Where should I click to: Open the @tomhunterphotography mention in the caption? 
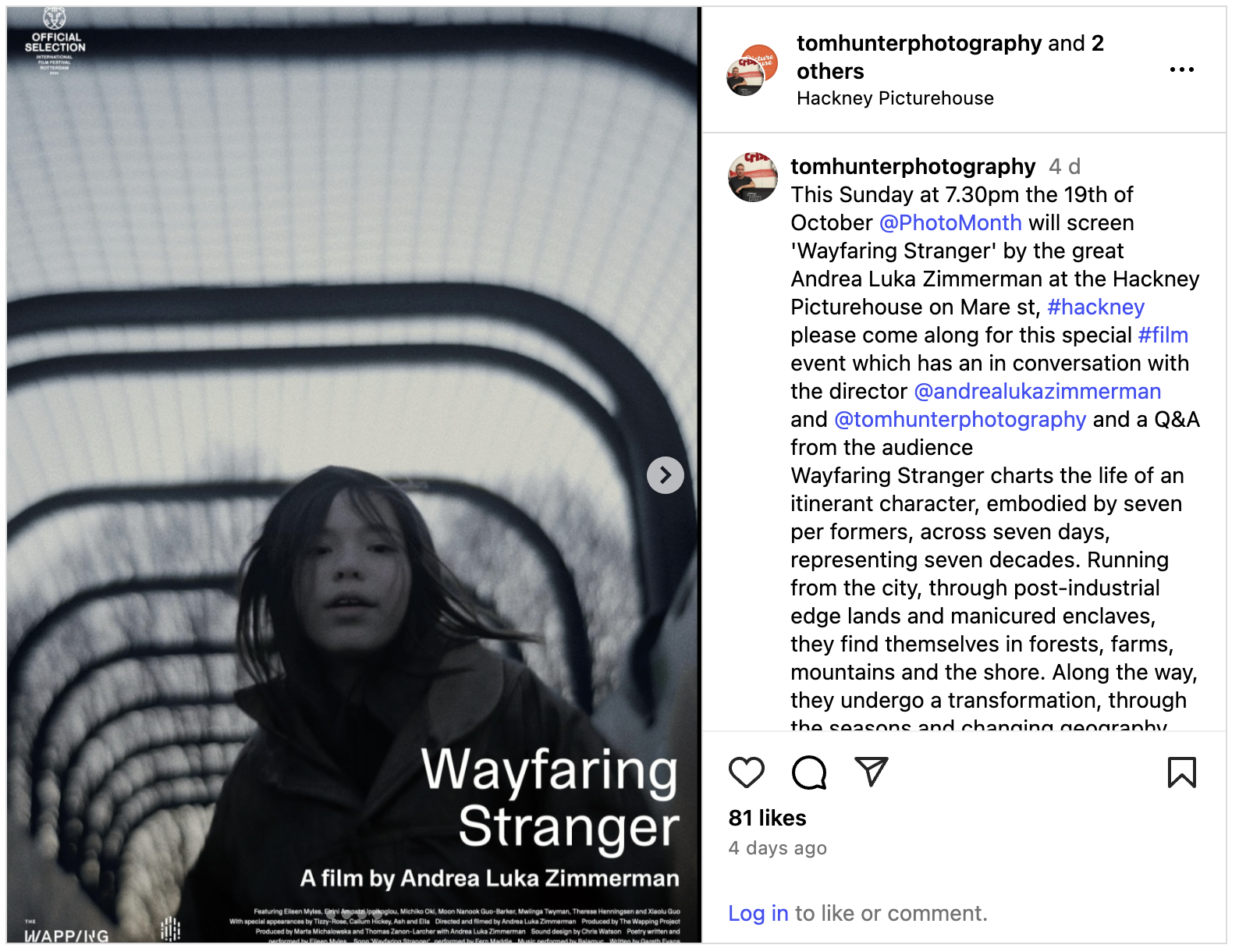[960, 420]
